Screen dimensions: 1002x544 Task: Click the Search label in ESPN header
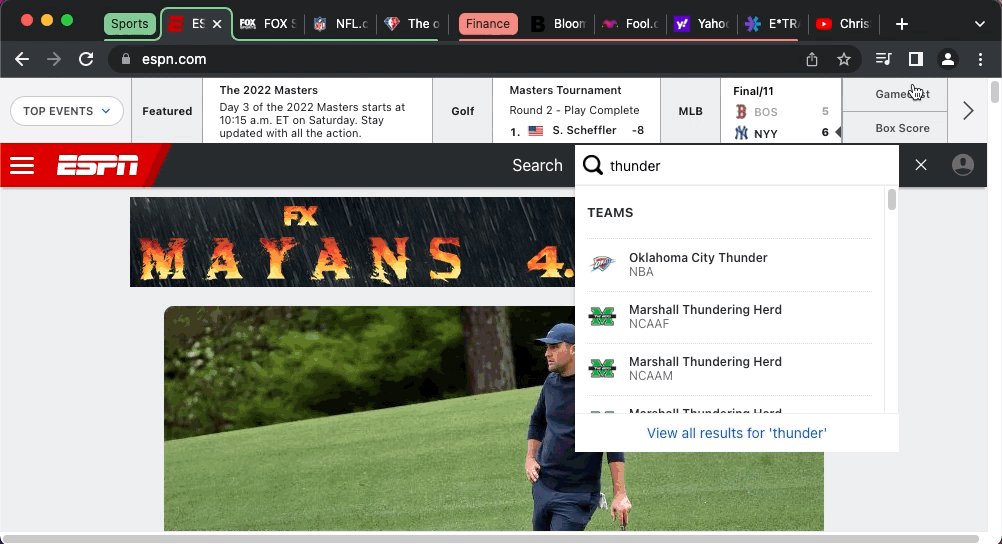click(537, 166)
